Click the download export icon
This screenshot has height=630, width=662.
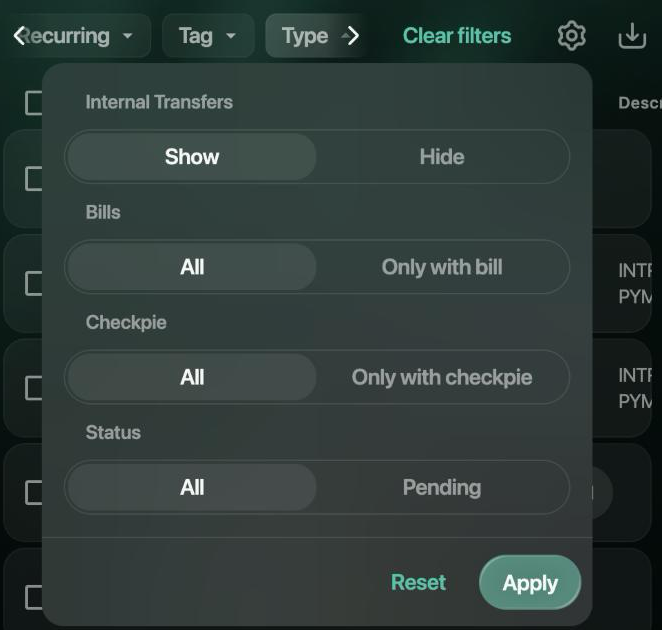[632, 35]
